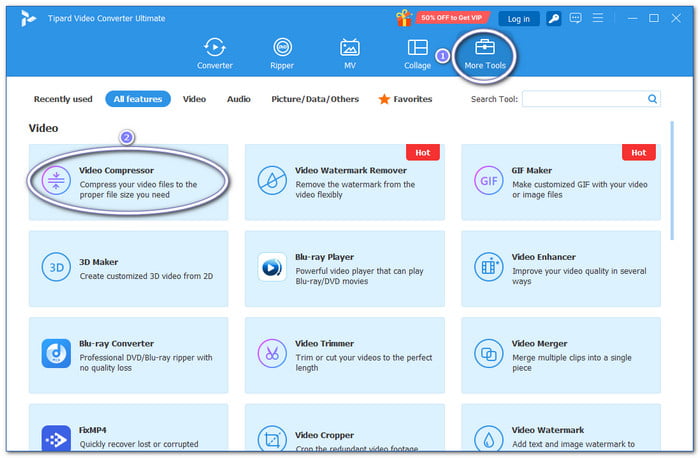Screen dimensions: 700x458
Task: Click the Log in button
Action: [x=519, y=19]
